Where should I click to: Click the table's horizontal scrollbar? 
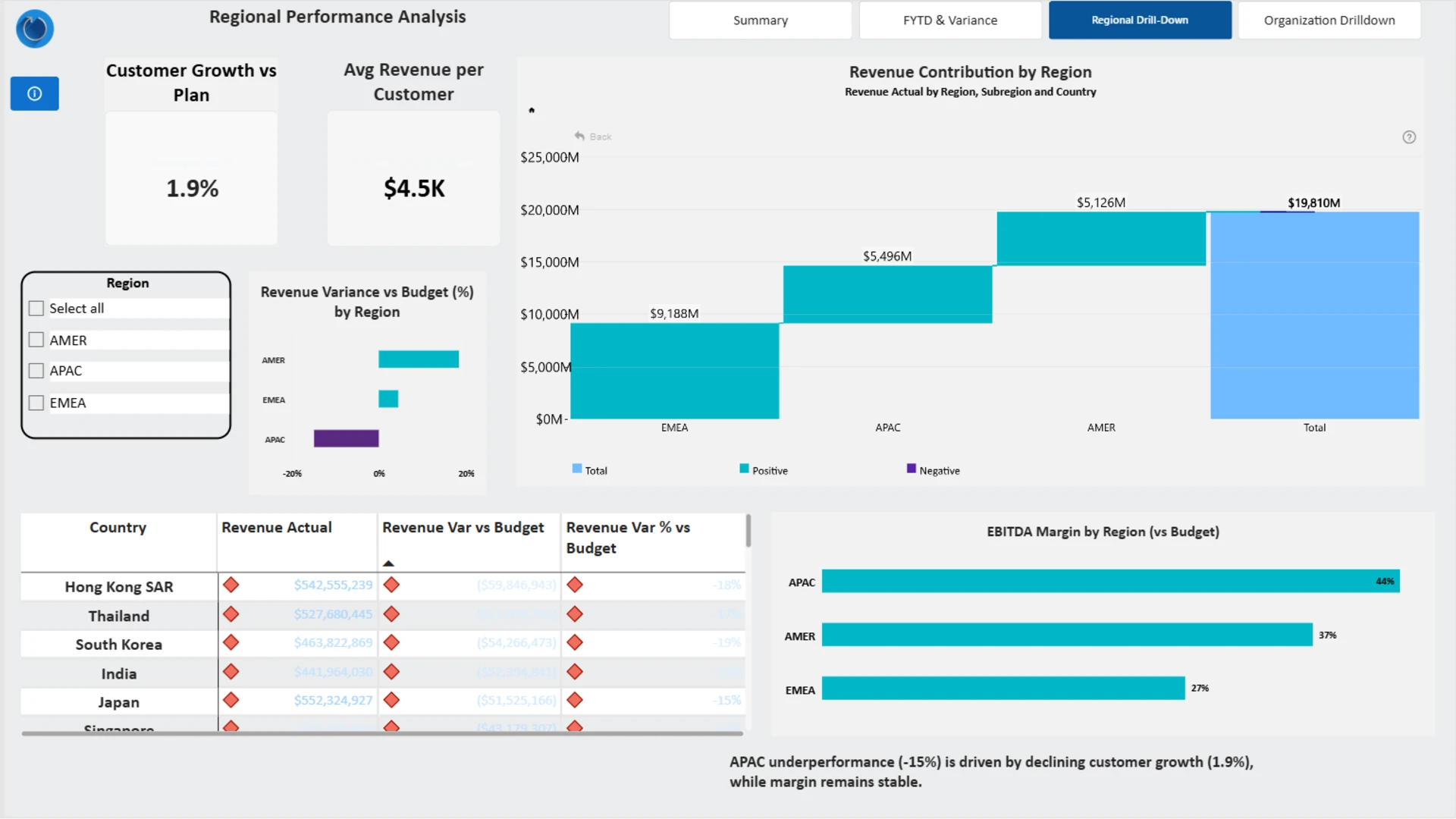(381, 733)
